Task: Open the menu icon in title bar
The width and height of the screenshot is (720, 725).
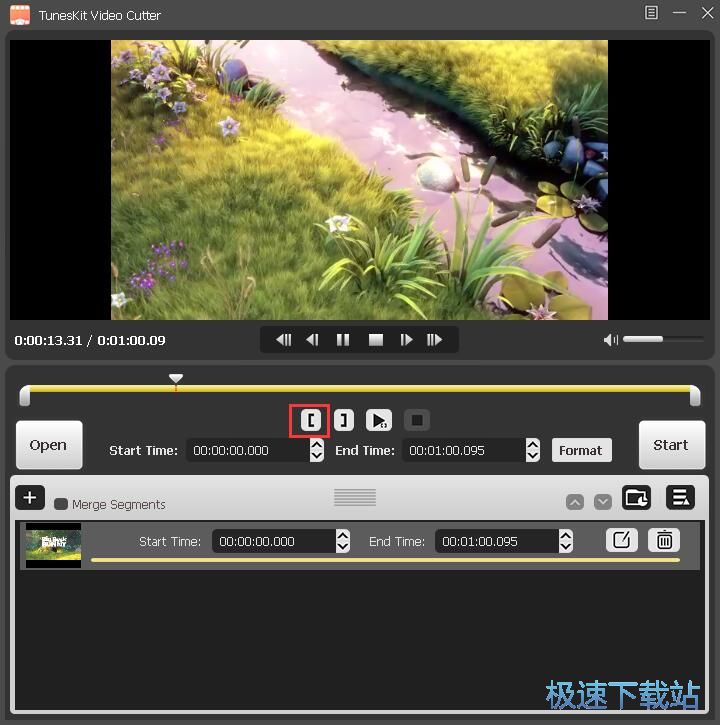Action: point(651,13)
